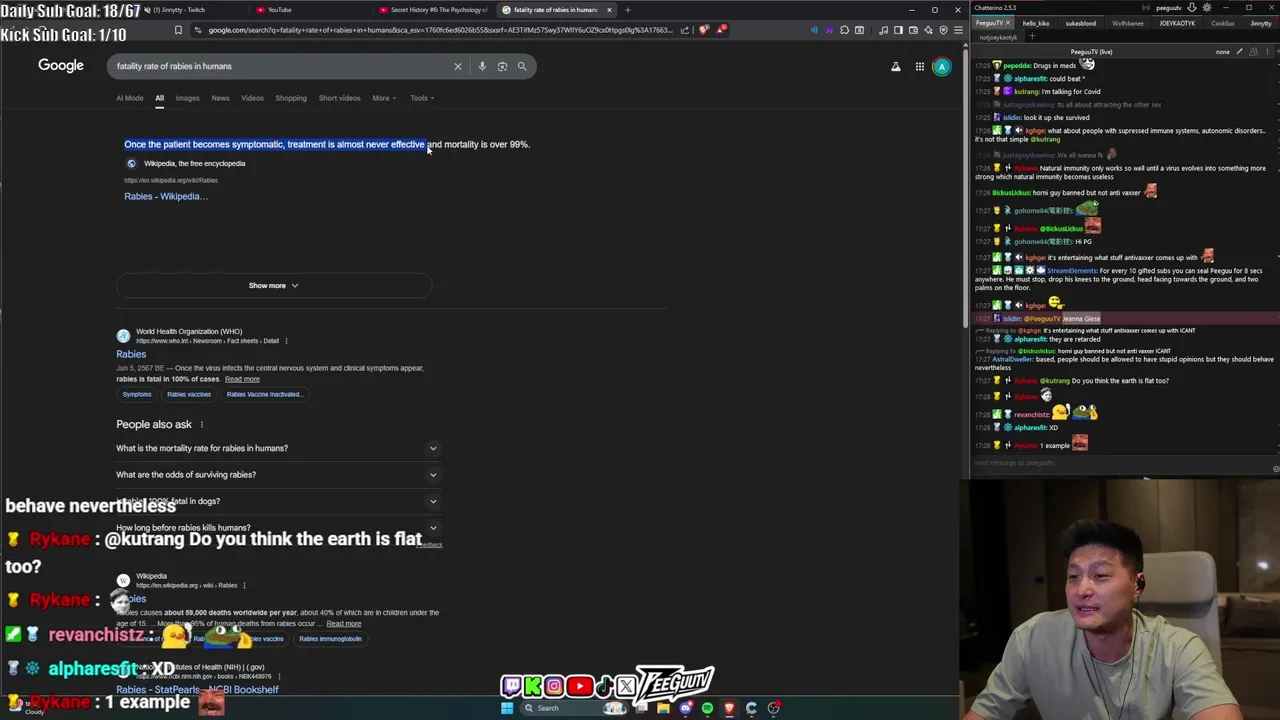Open People also ask options menu
This screenshot has height=720, width=1280.
click(x=201, y=425)
